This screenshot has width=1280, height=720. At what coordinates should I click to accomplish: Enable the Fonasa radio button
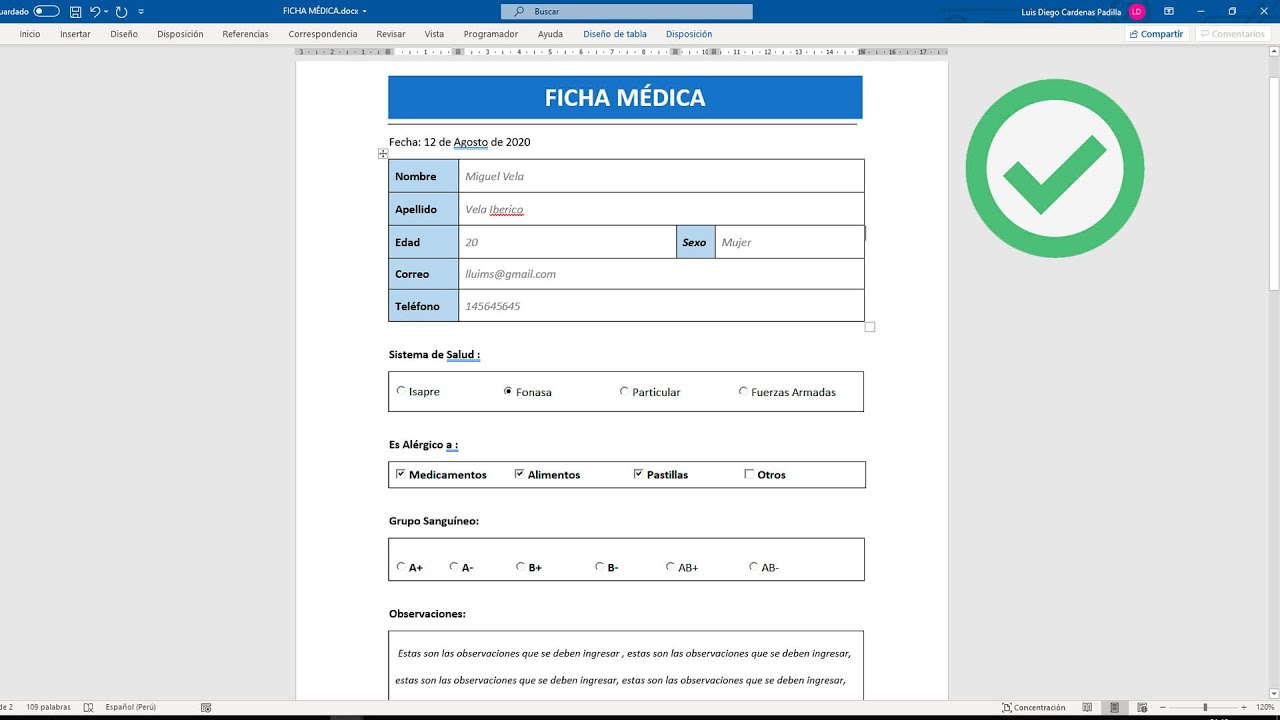tap(509, 391)
